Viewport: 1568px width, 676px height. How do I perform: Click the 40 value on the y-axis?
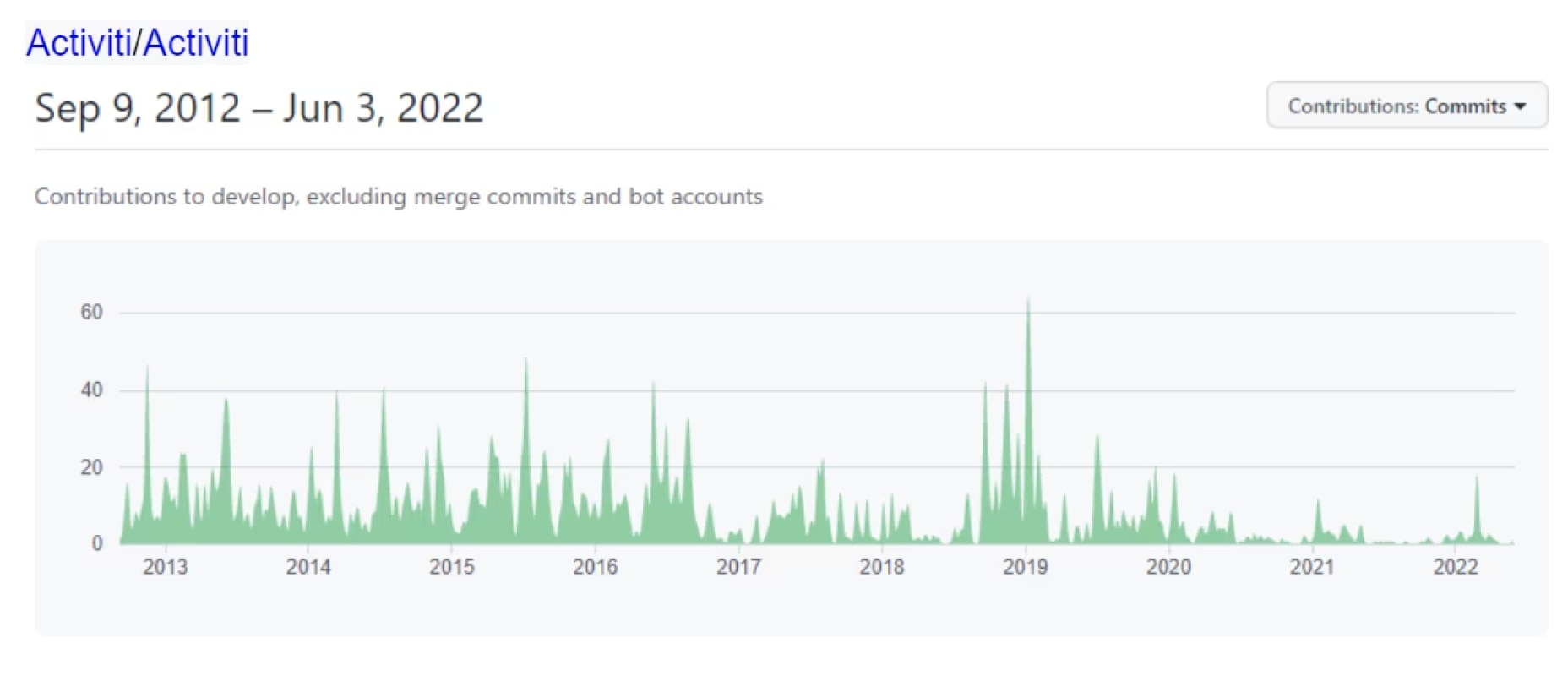tap(91, 390)
